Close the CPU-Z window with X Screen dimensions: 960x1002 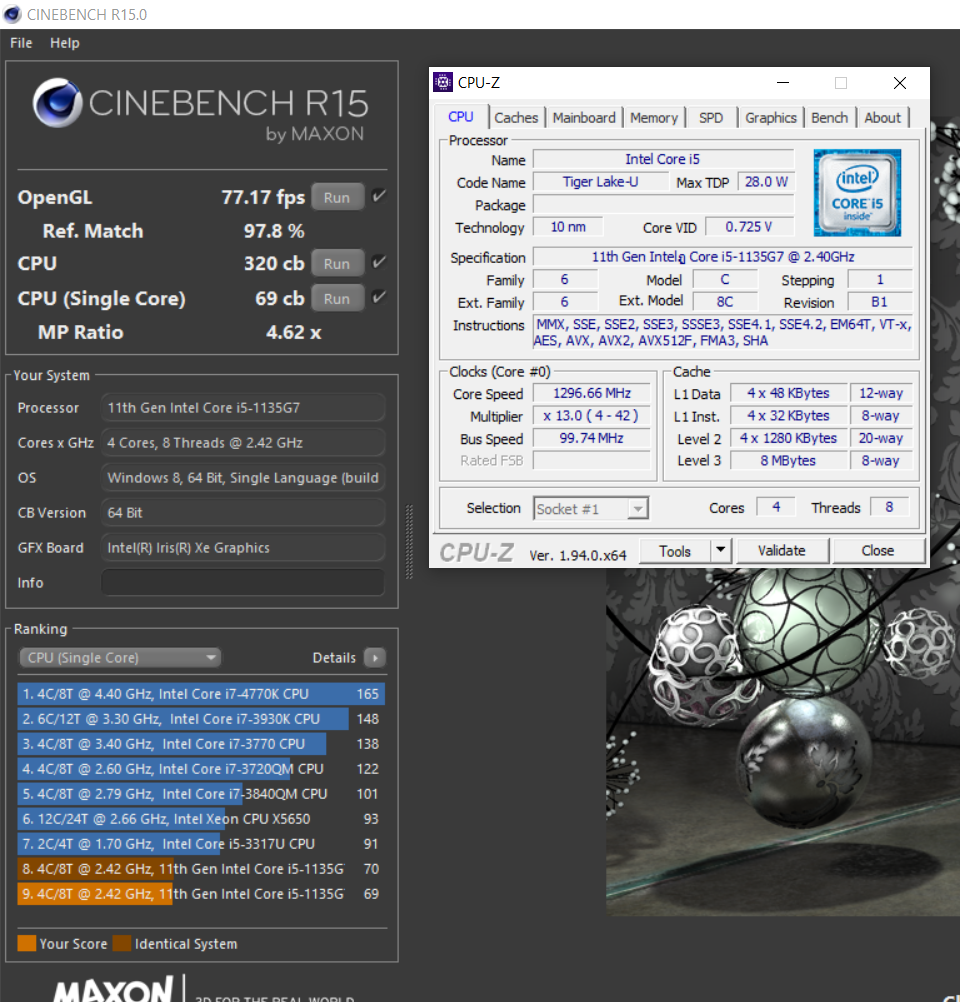coord(899,82)
